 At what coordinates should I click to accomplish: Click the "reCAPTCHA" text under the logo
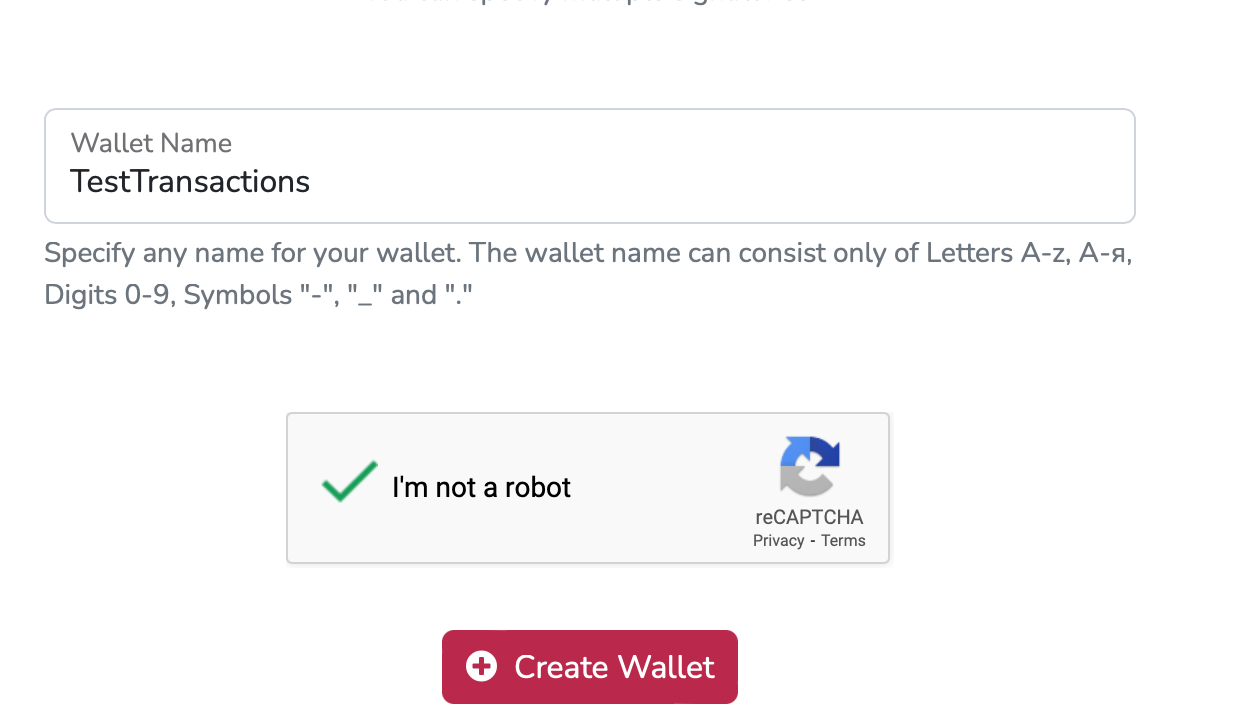coord(809,517)
